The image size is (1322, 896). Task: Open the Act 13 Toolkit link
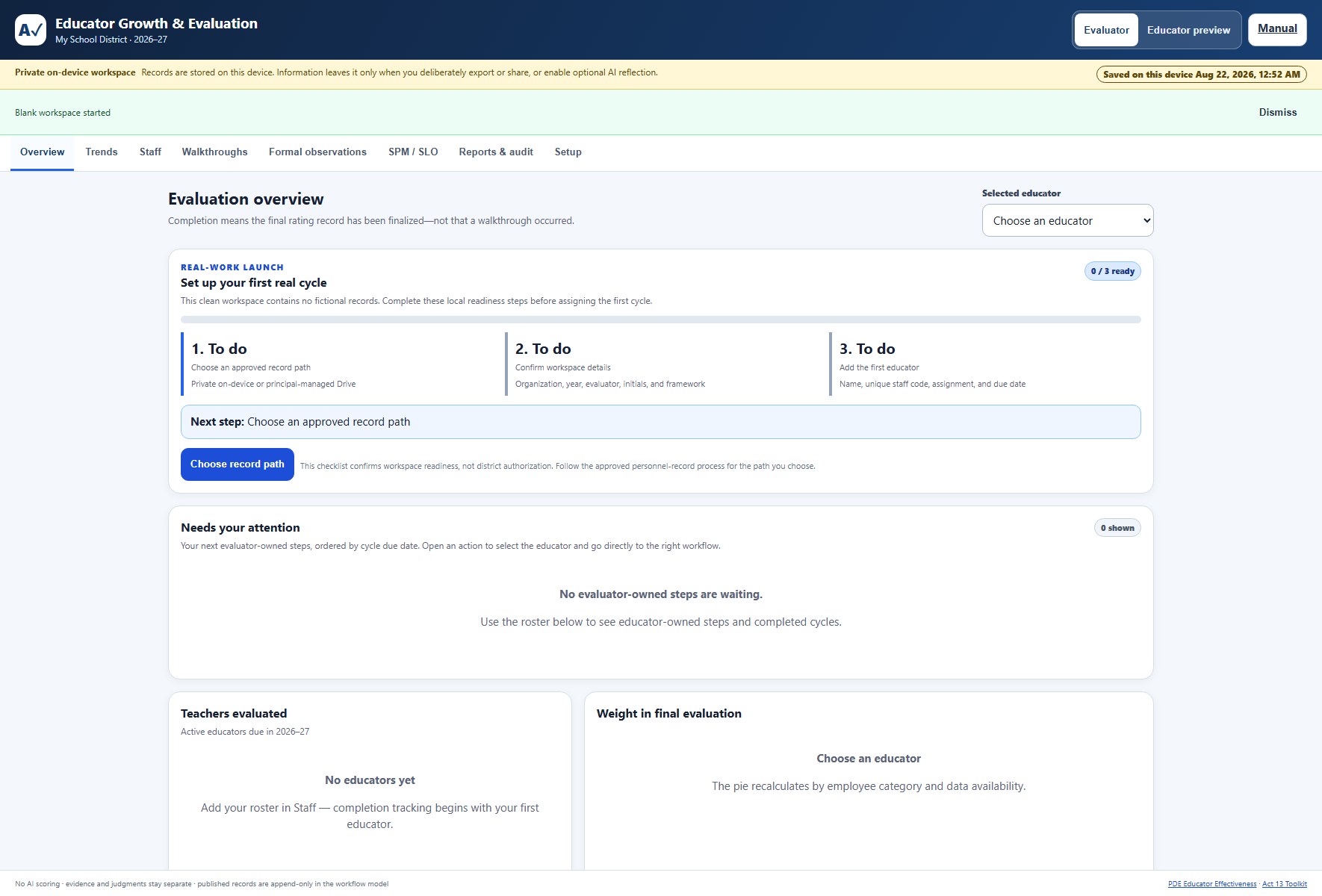tap(1285, 884)
